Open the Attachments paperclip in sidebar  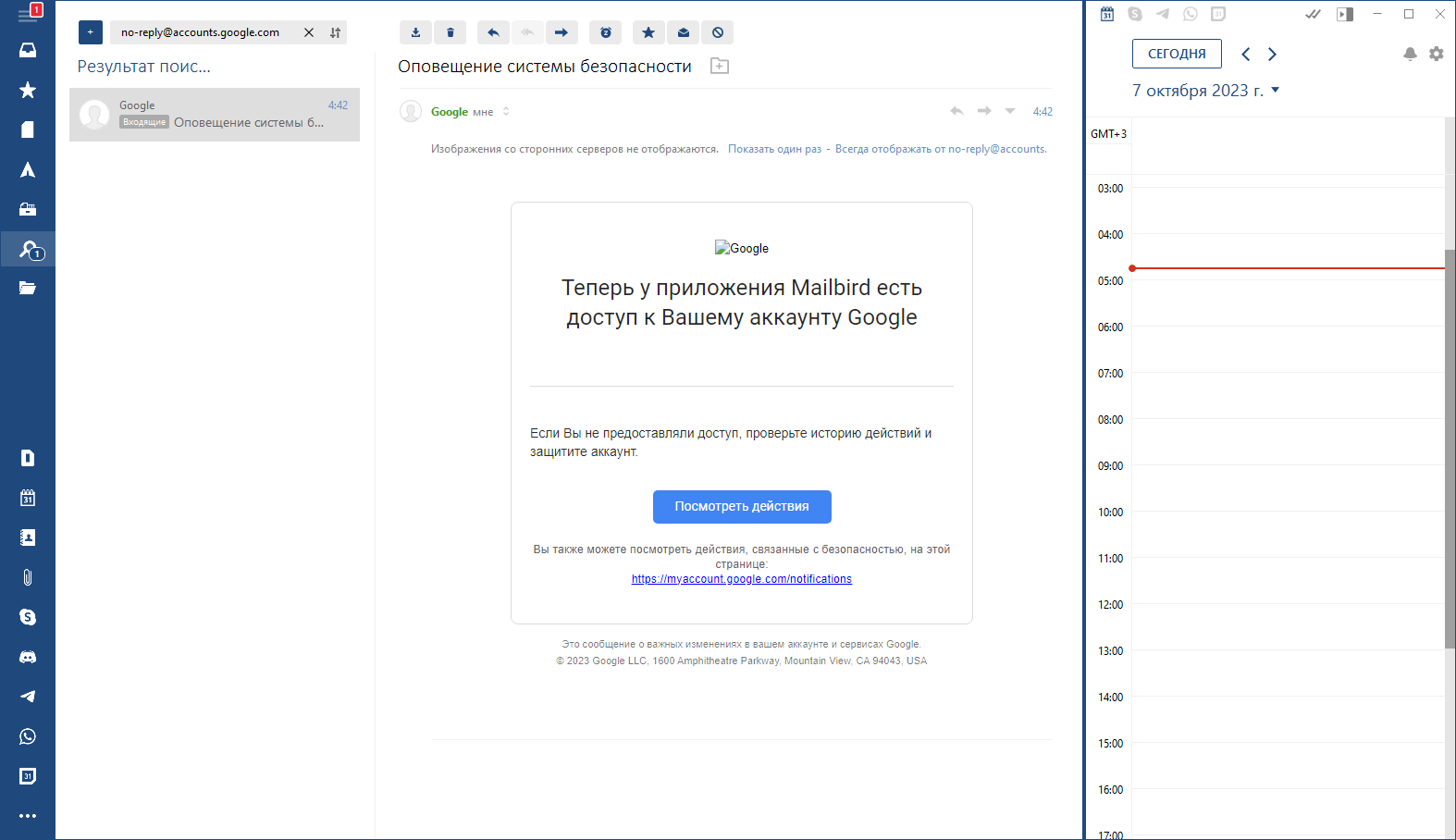click(28, 577)
